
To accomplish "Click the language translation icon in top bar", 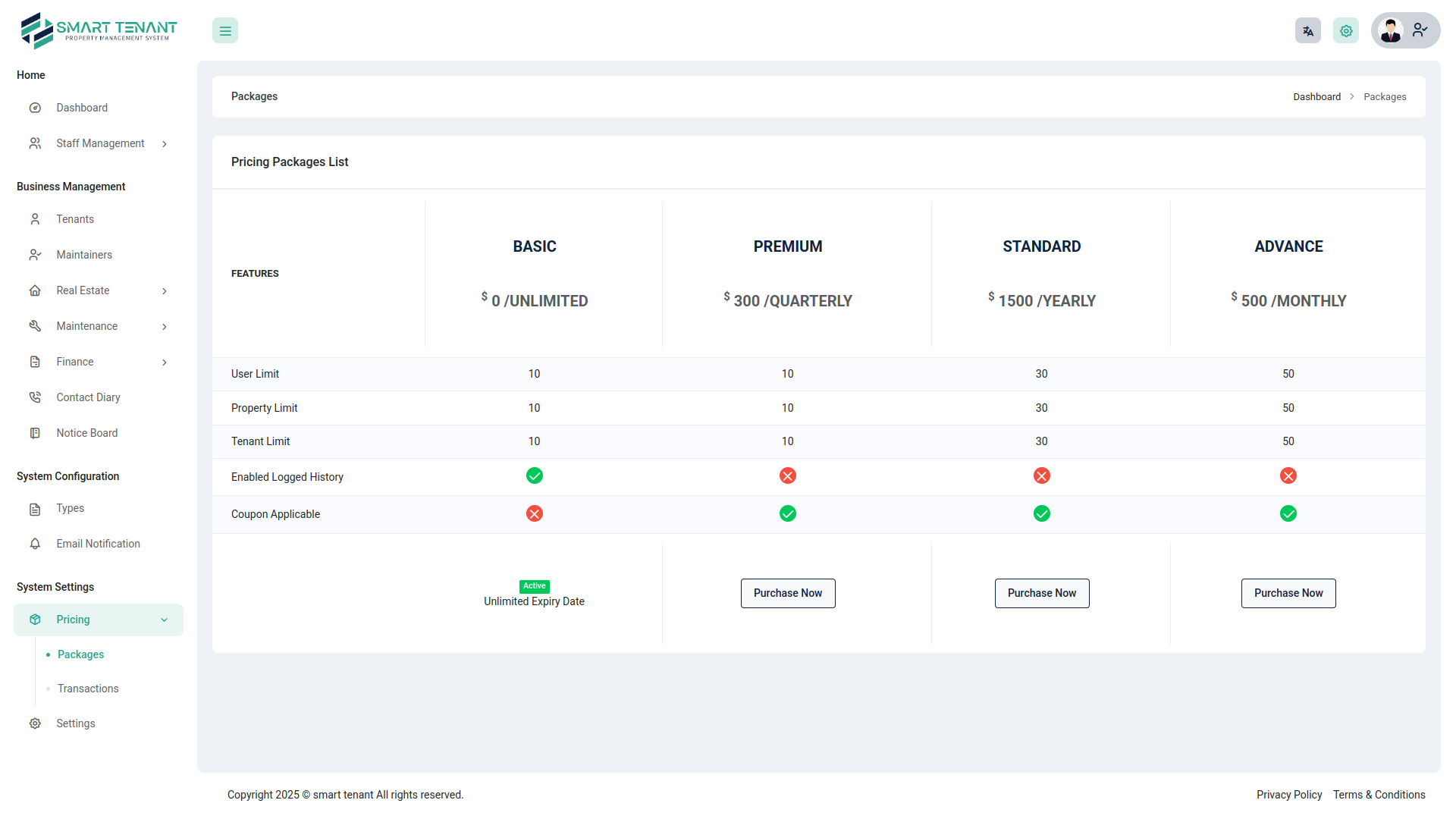I will click(1307, 30).
